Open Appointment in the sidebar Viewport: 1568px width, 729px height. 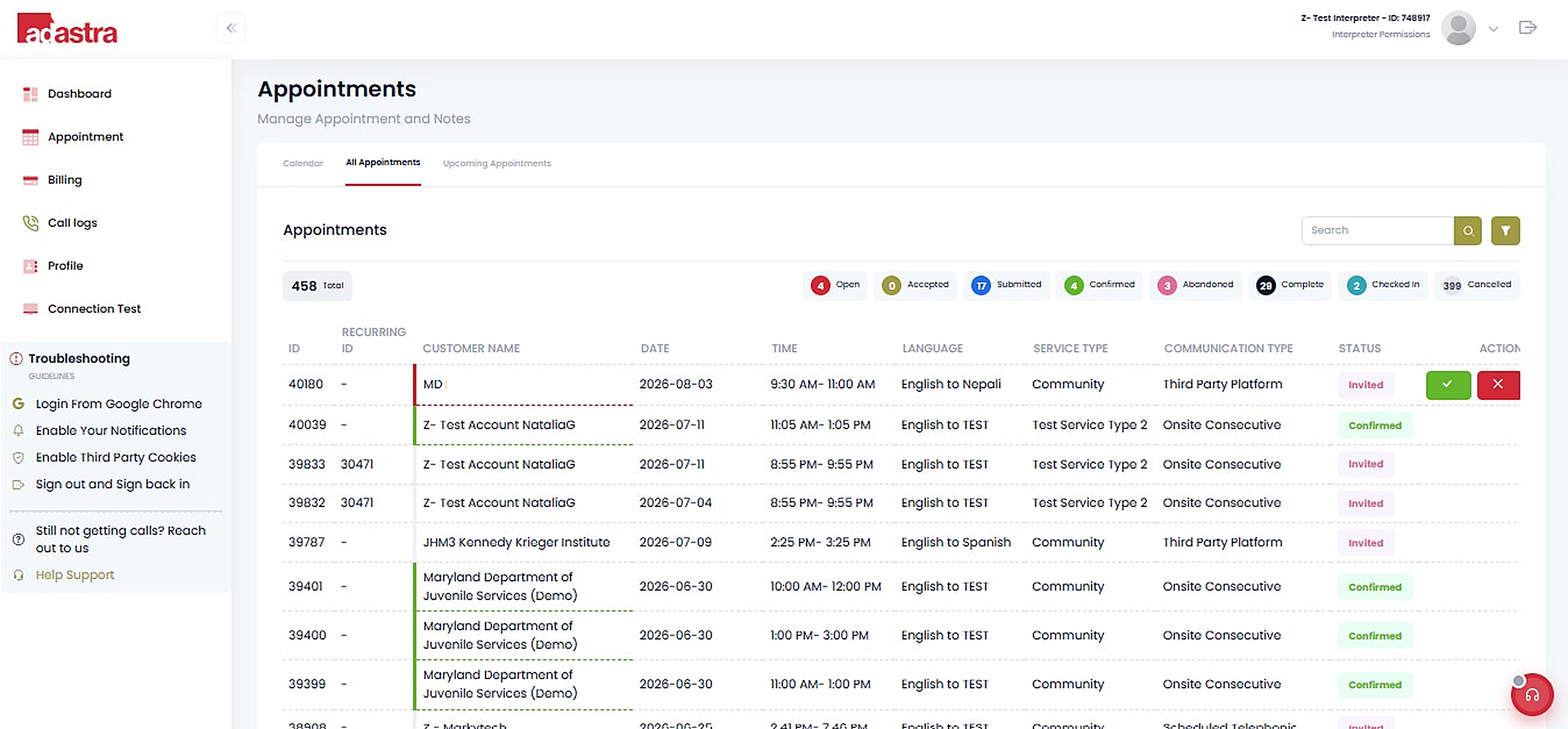pos(85,137)
